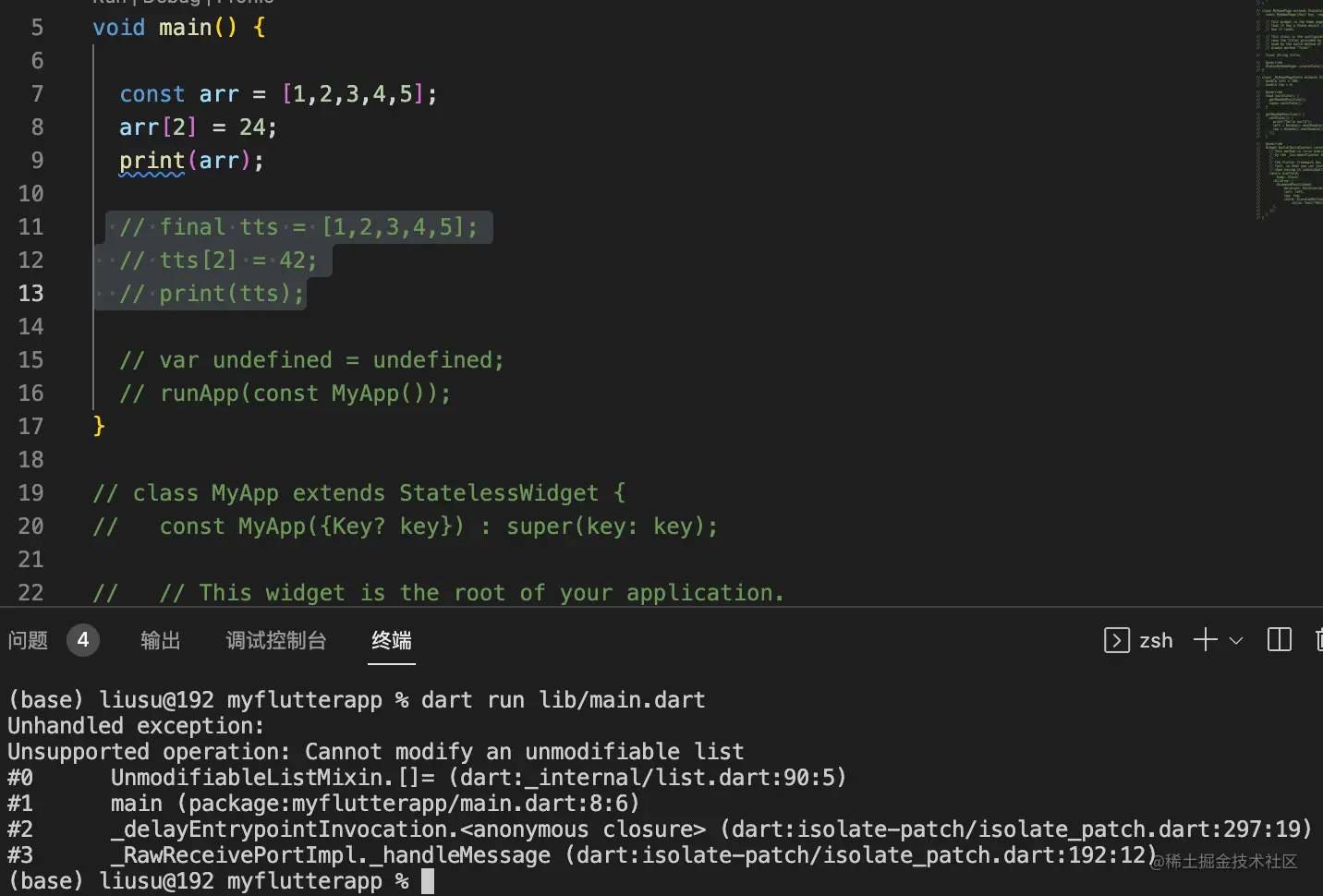Image resolution: width=1323 pixels, height=896 pixels.
Task: Click 'Cannot modify an unmodifiable list' error
Action: [x=524, y=751]
